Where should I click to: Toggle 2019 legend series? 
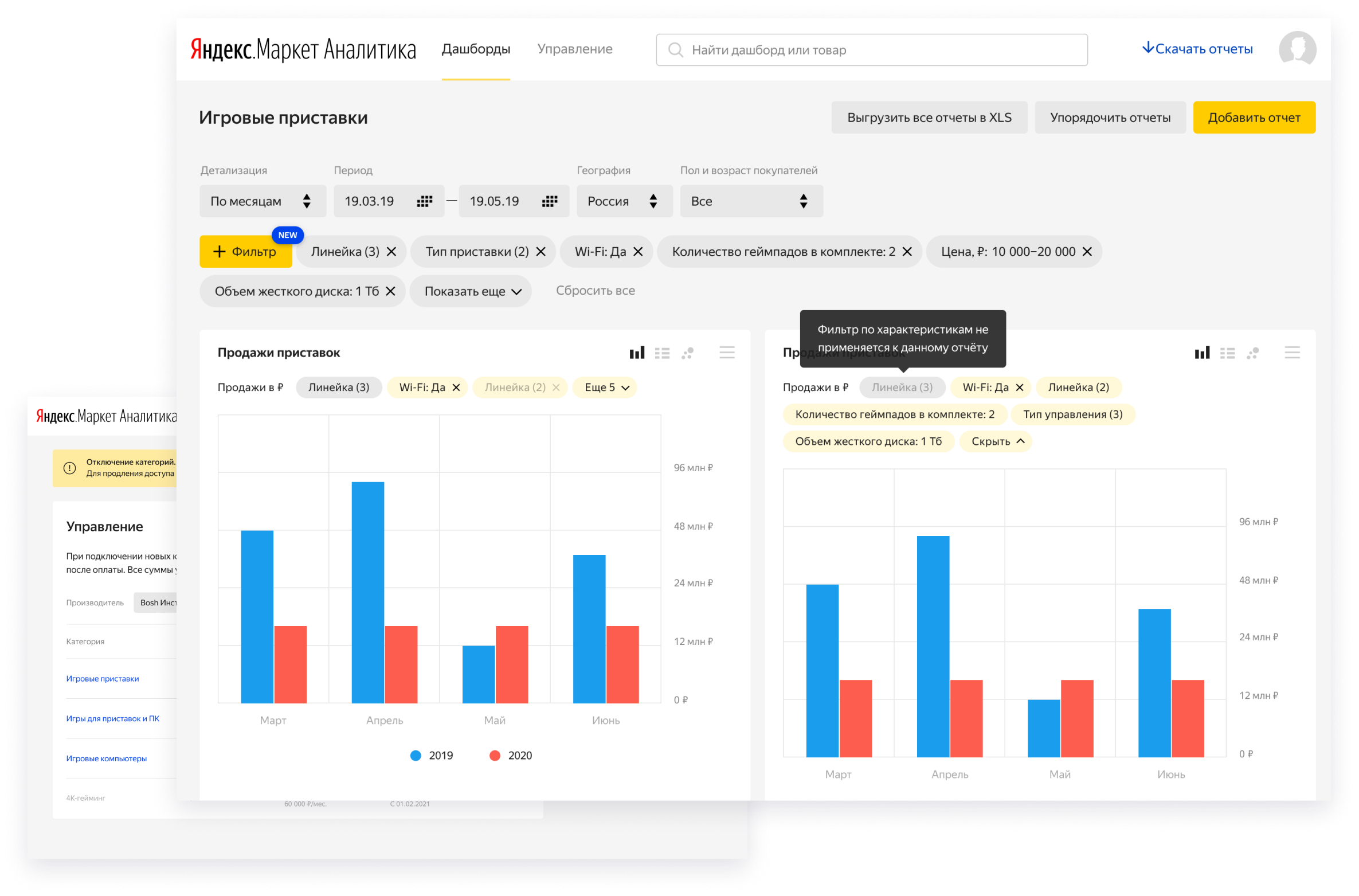click(x=431, y=756)
